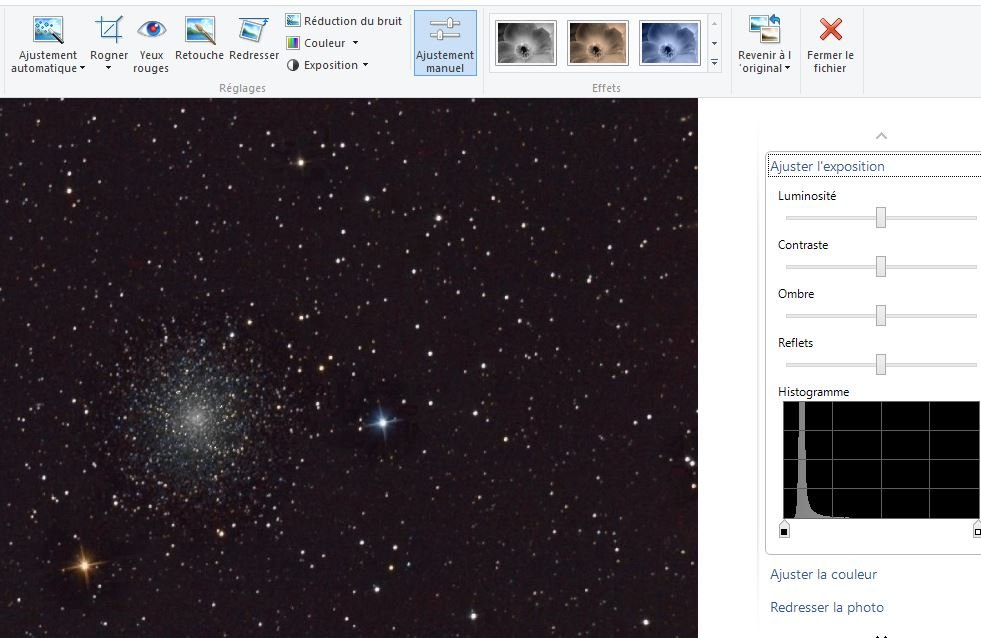Click the orange star in the photo

[84, 566]
